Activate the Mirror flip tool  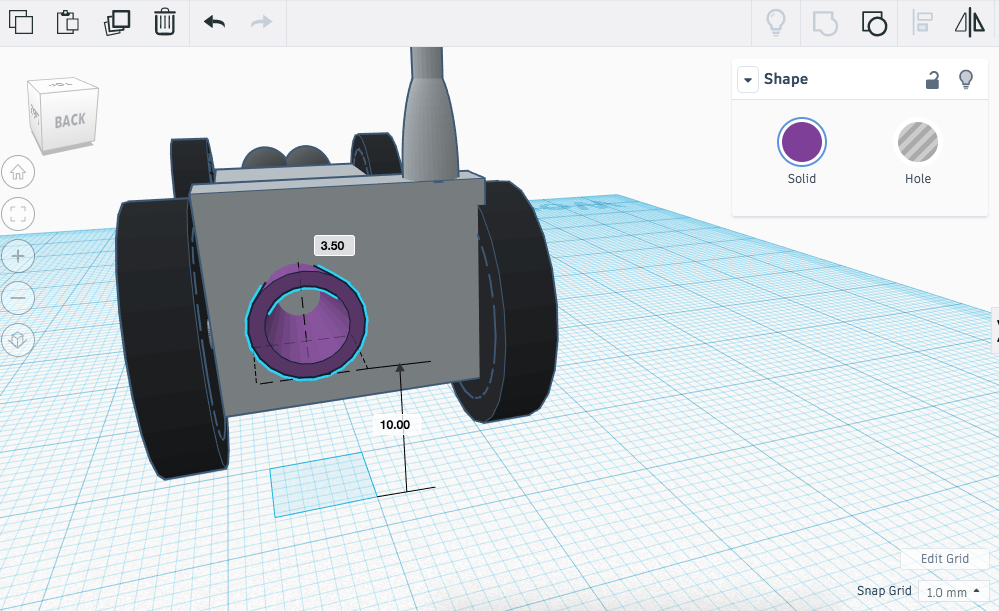pyautogui.click(x=970, y=22)
